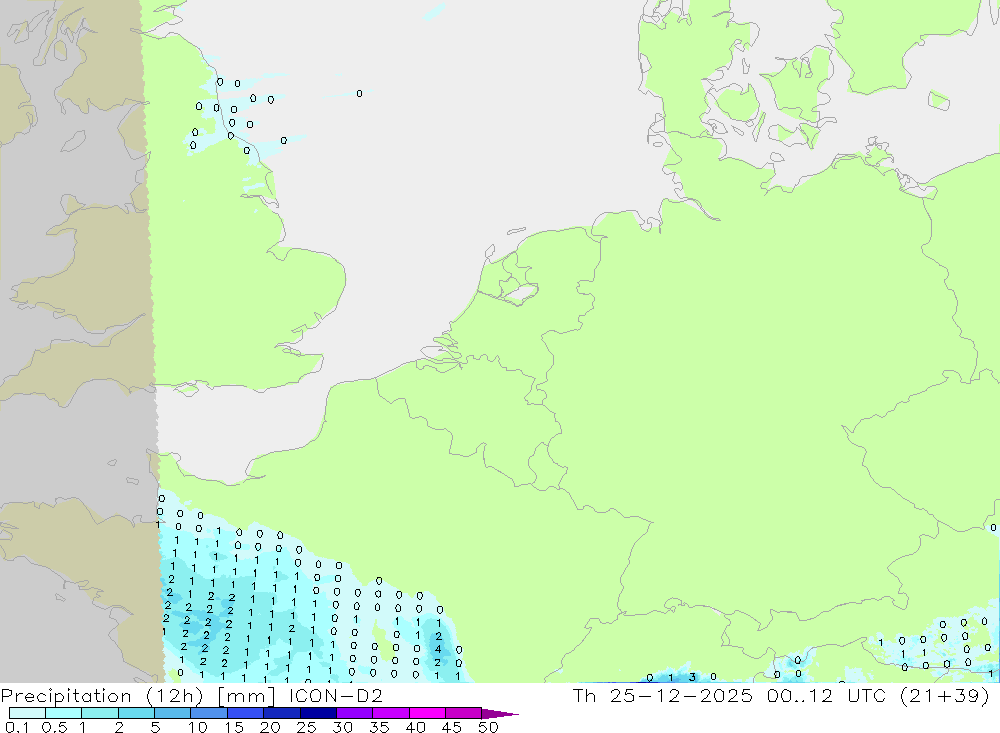
Task: Click the 2–5 mm legend color swatch
Action: click(x=136, y=713)
